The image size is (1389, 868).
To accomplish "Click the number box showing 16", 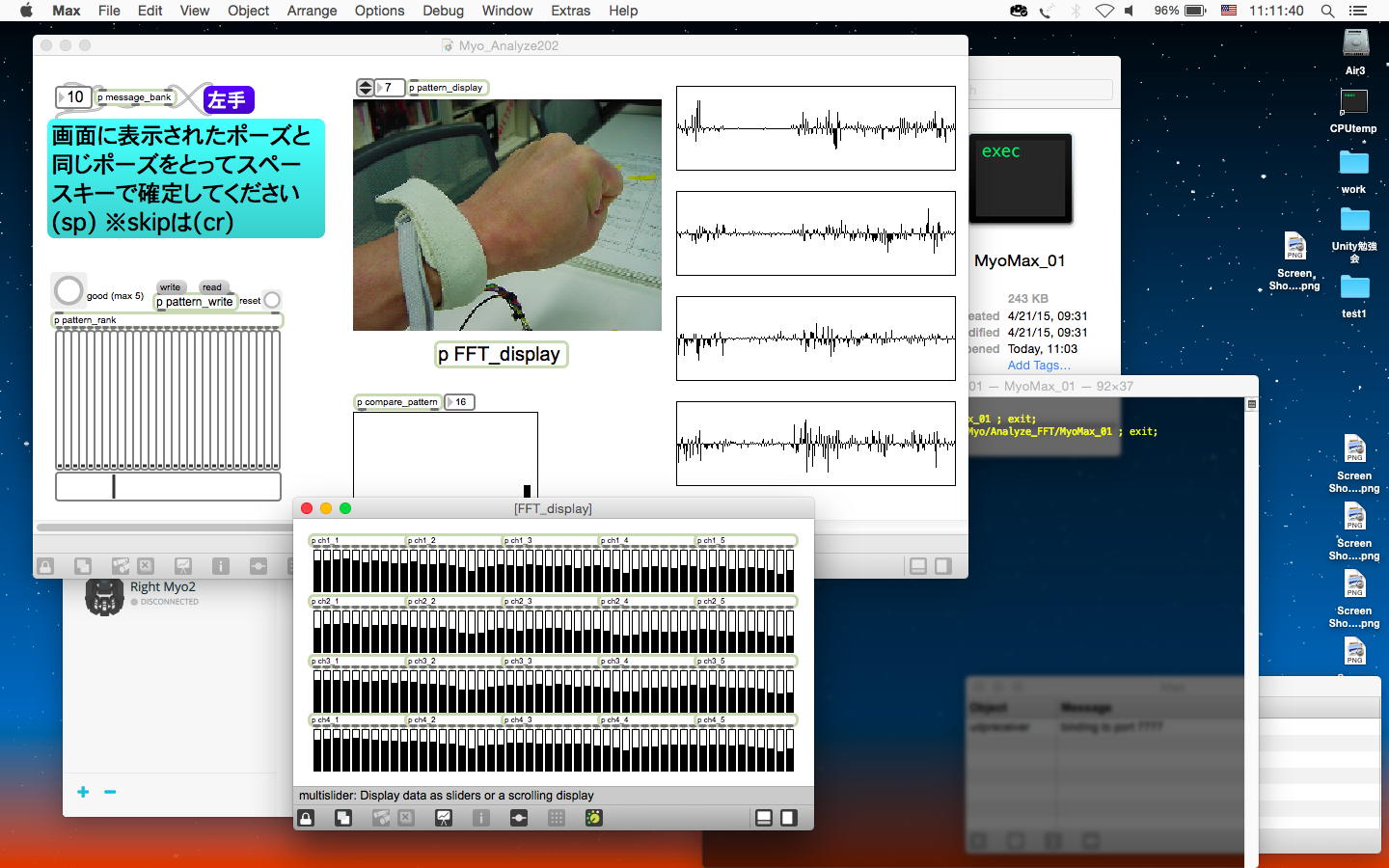I will [460, 402].
